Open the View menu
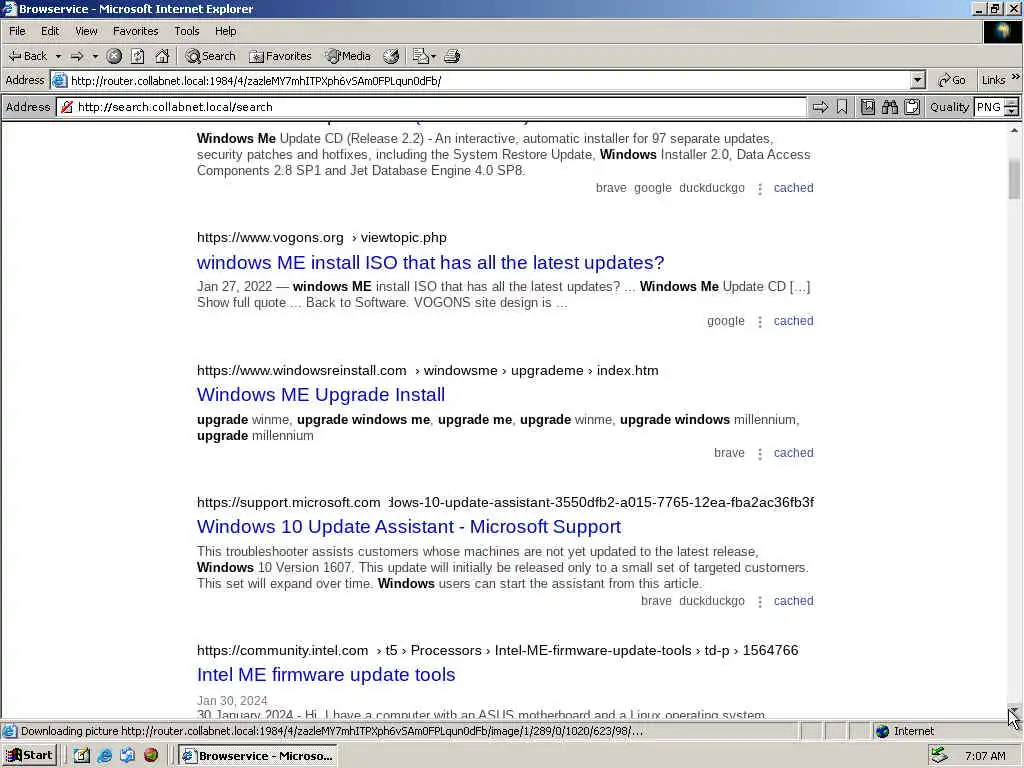 tap(86, 31)
